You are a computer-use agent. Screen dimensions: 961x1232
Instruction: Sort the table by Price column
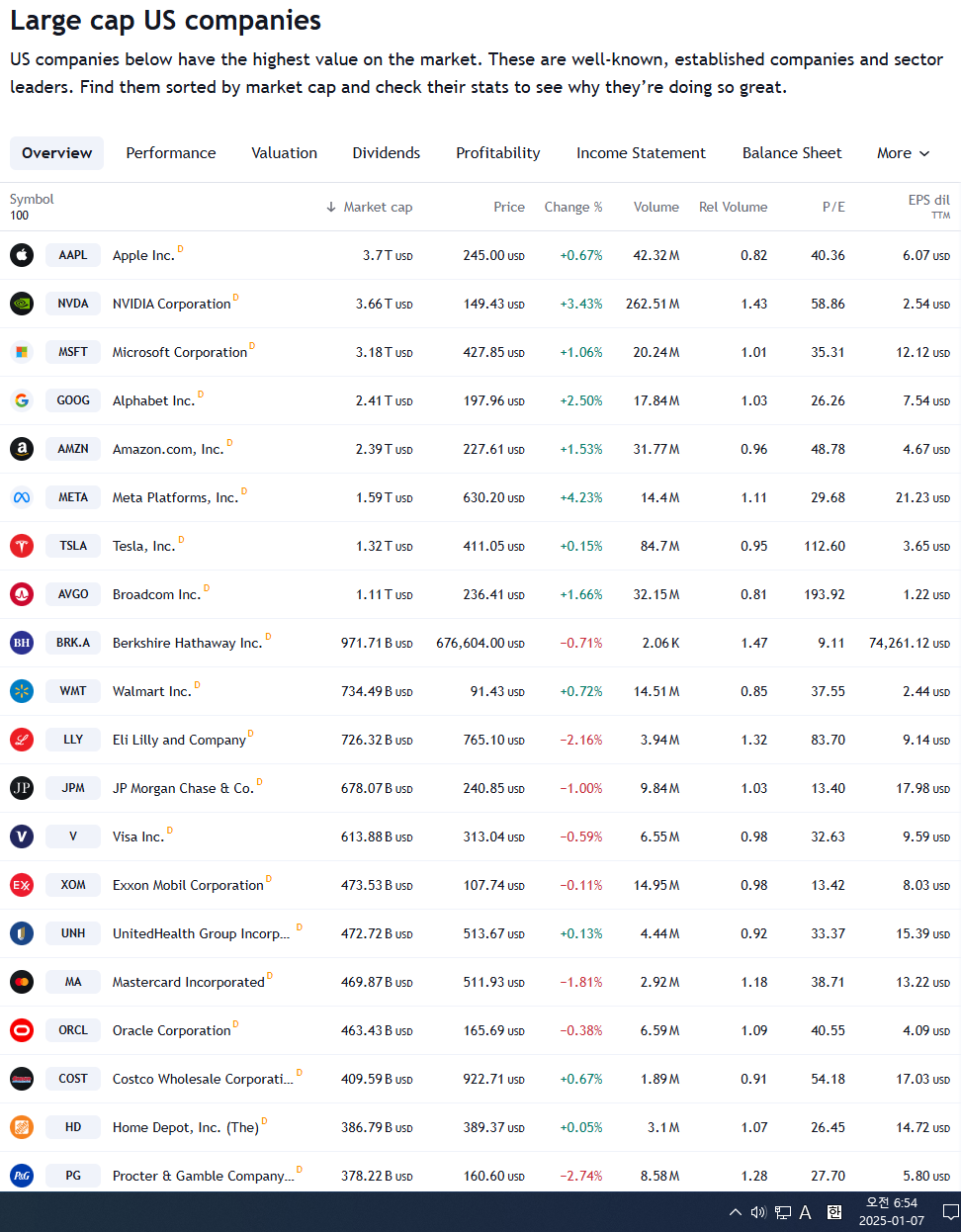click(x=509, y=207)
